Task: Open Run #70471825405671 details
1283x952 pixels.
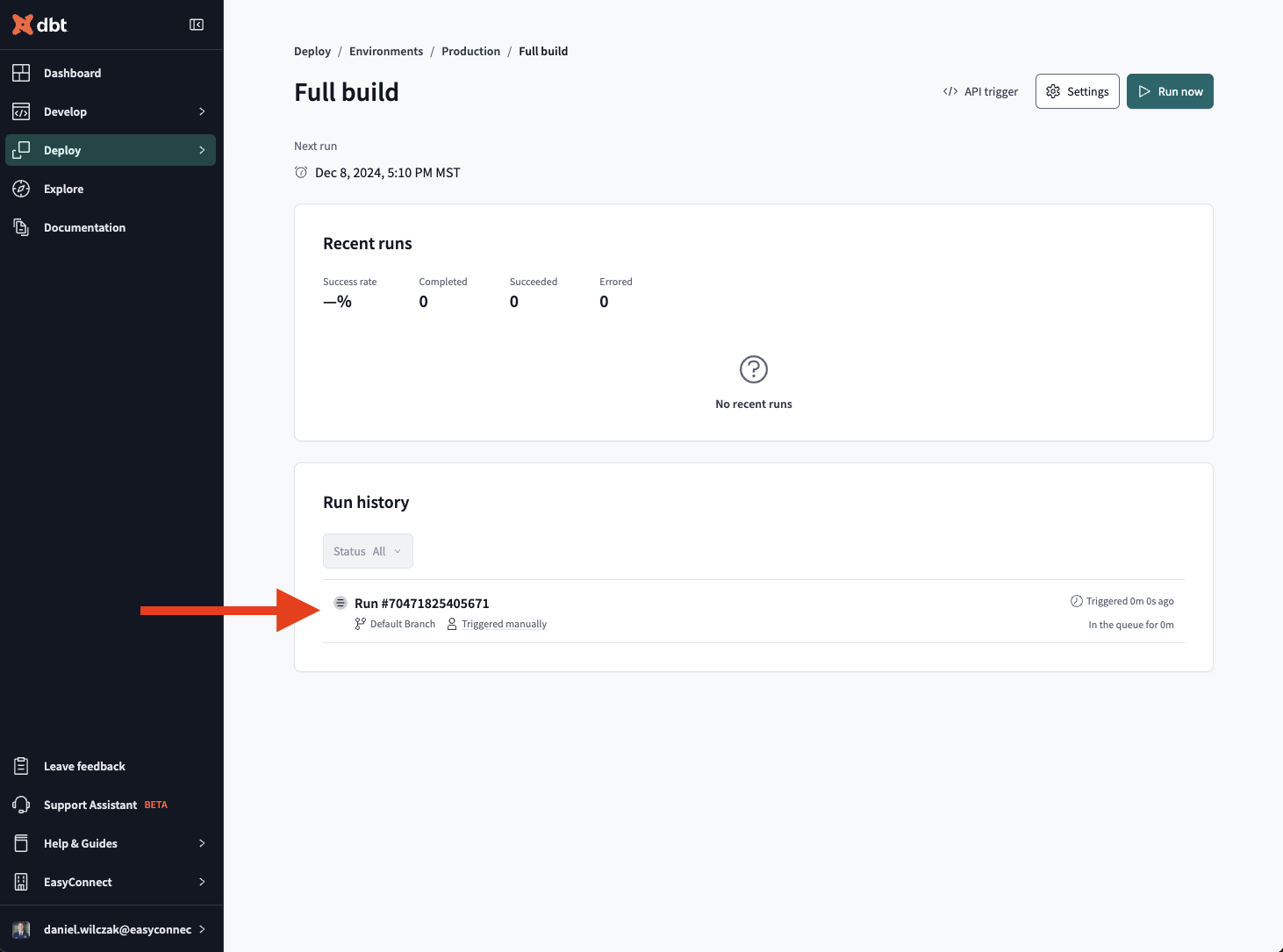Action: [x=422, y=603]
